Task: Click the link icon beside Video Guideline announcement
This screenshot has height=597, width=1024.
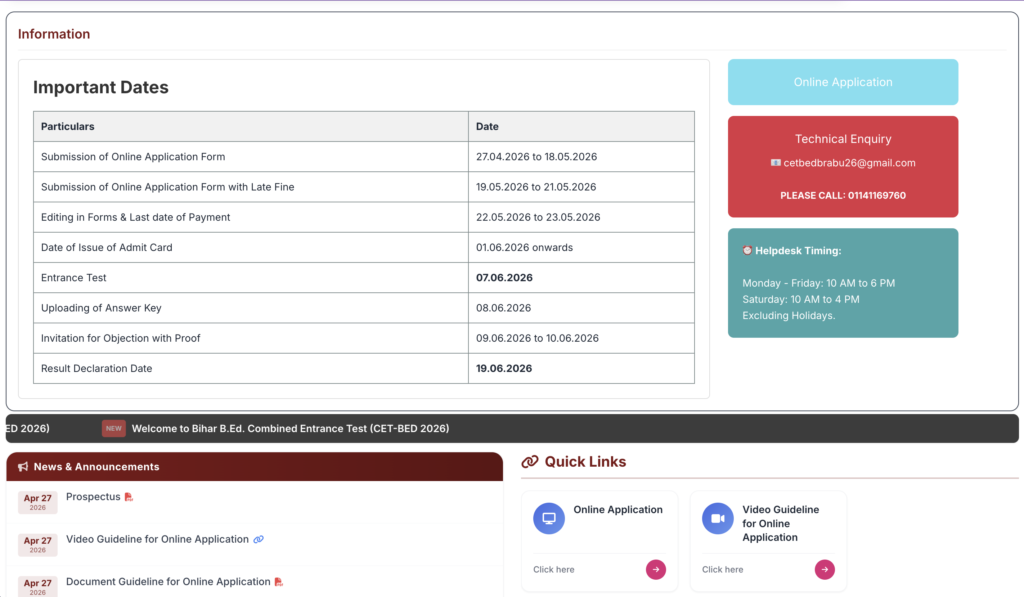Action: 260,539
